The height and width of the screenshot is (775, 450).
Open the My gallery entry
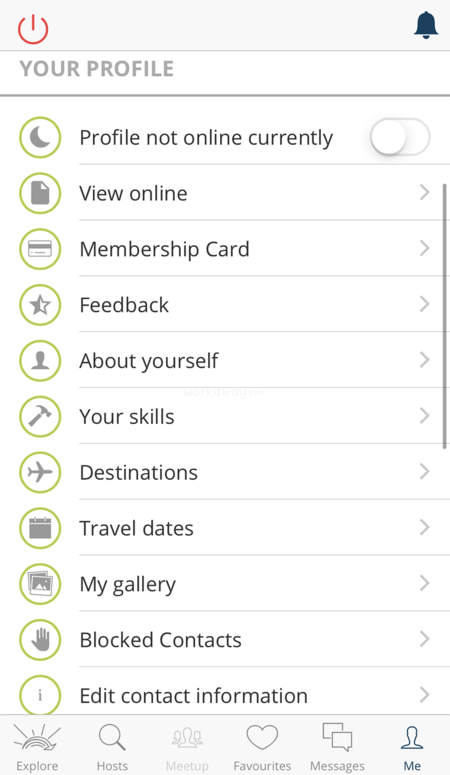coord(225,584)
